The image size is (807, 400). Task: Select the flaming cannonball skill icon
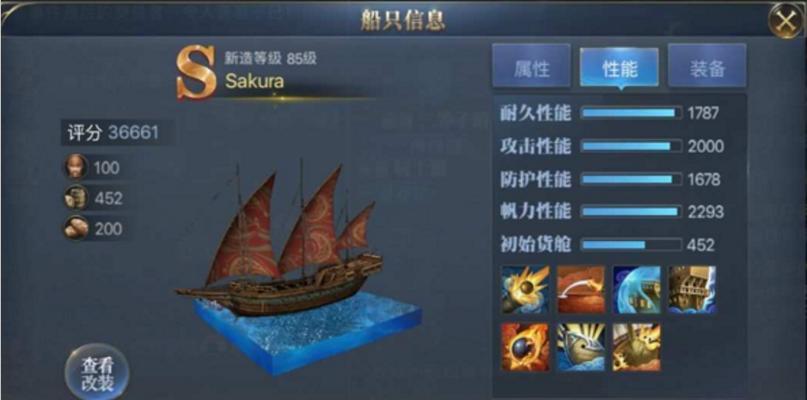click(x=525, y=347)
